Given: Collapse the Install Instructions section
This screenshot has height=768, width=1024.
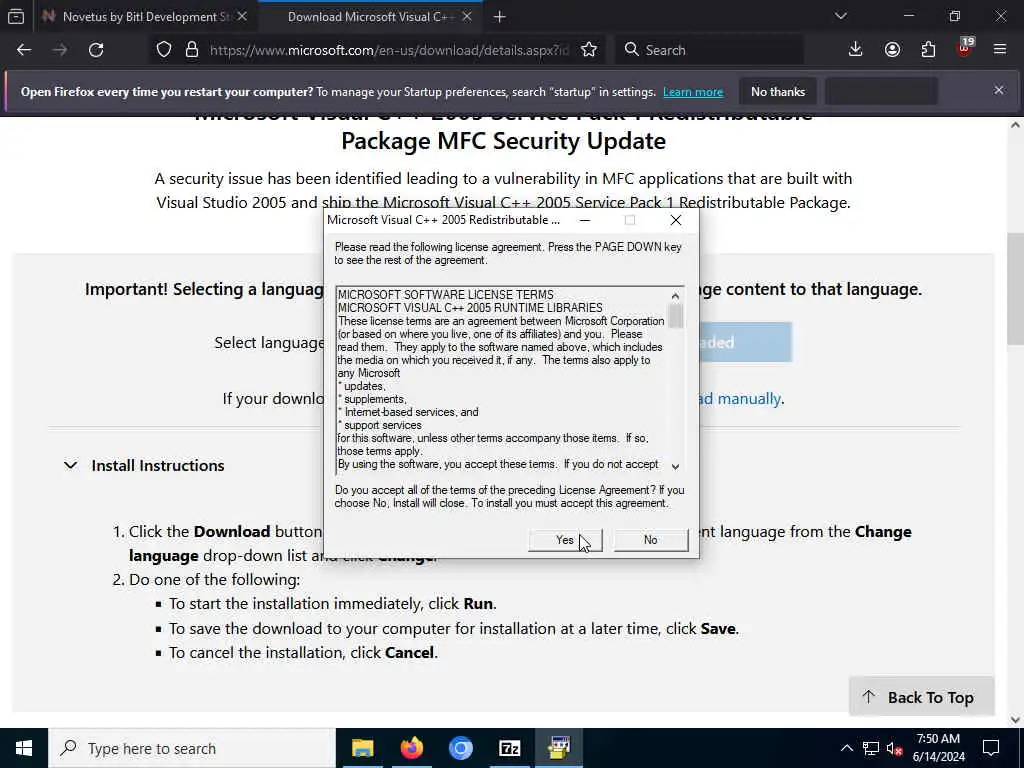Looking at the screenshot, I should click(x=144, y=466).
